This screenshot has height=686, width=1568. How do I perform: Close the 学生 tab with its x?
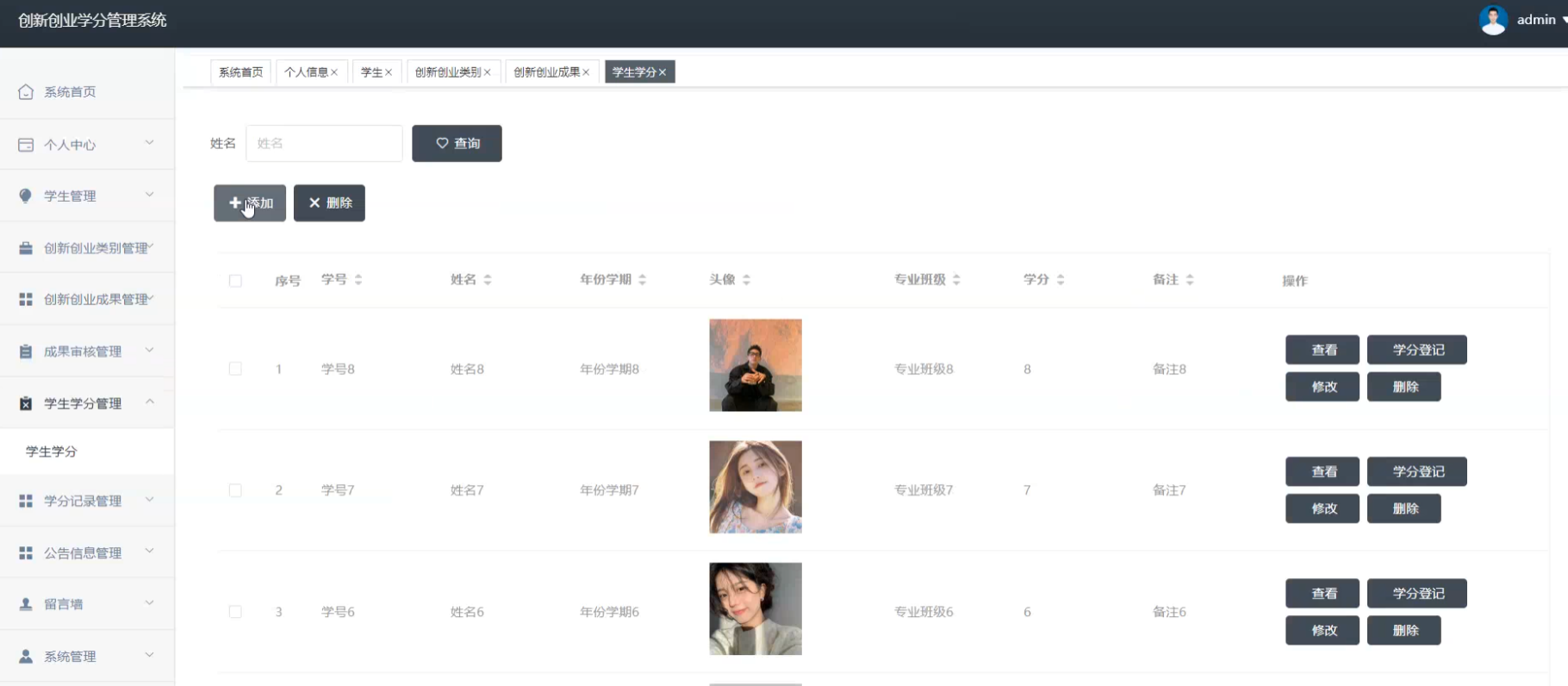click(389, 72)
